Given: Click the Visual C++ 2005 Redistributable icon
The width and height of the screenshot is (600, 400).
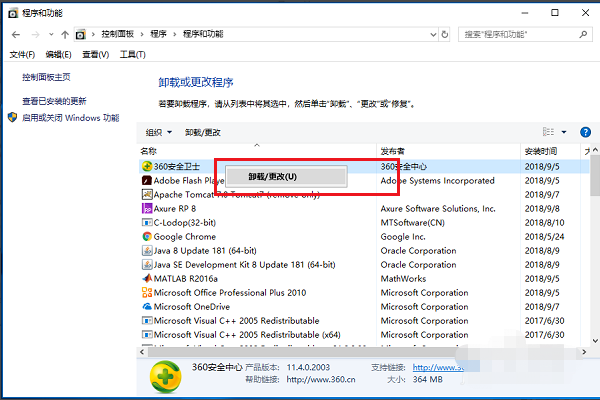Looking at the screenshot, I should pos(147,320).
